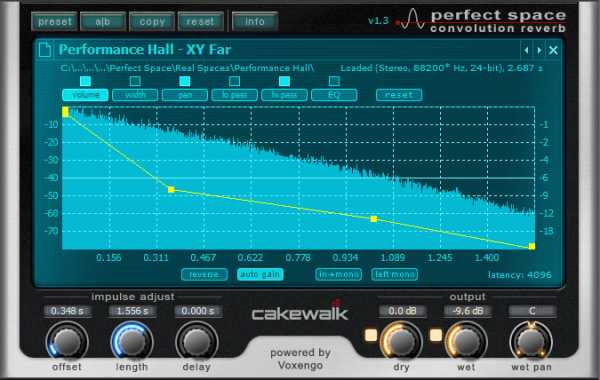This screenshot has width=600, height=380.
Task: Load previous impulse with left arrow
Action: pos(527,50)
